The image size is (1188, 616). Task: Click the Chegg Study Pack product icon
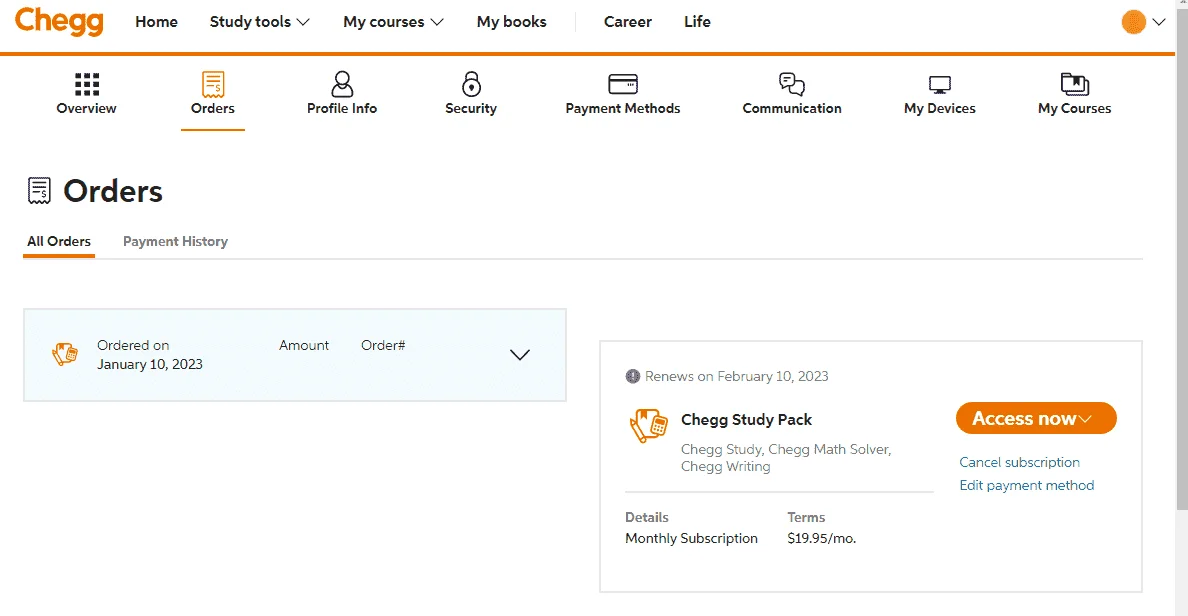coord(649,426)
